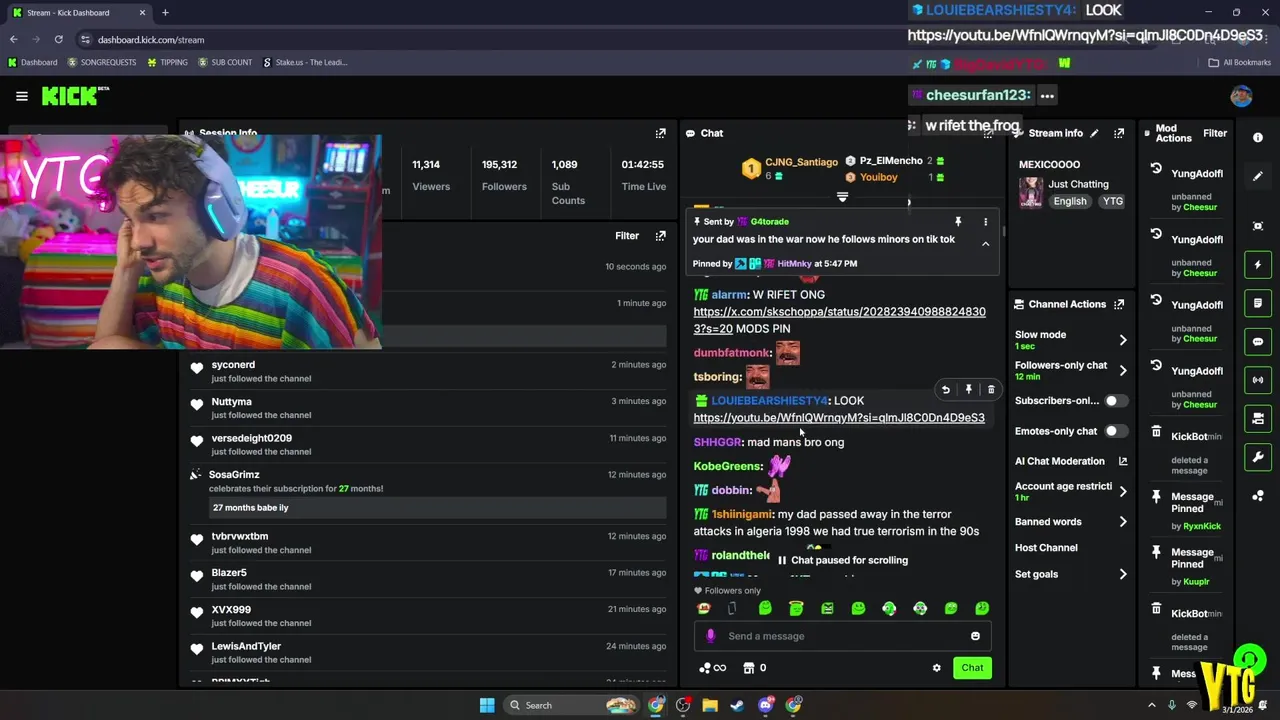Pop out the Session Info panel
Viewport: 1280px width, 720px height.
coord(660,133)
